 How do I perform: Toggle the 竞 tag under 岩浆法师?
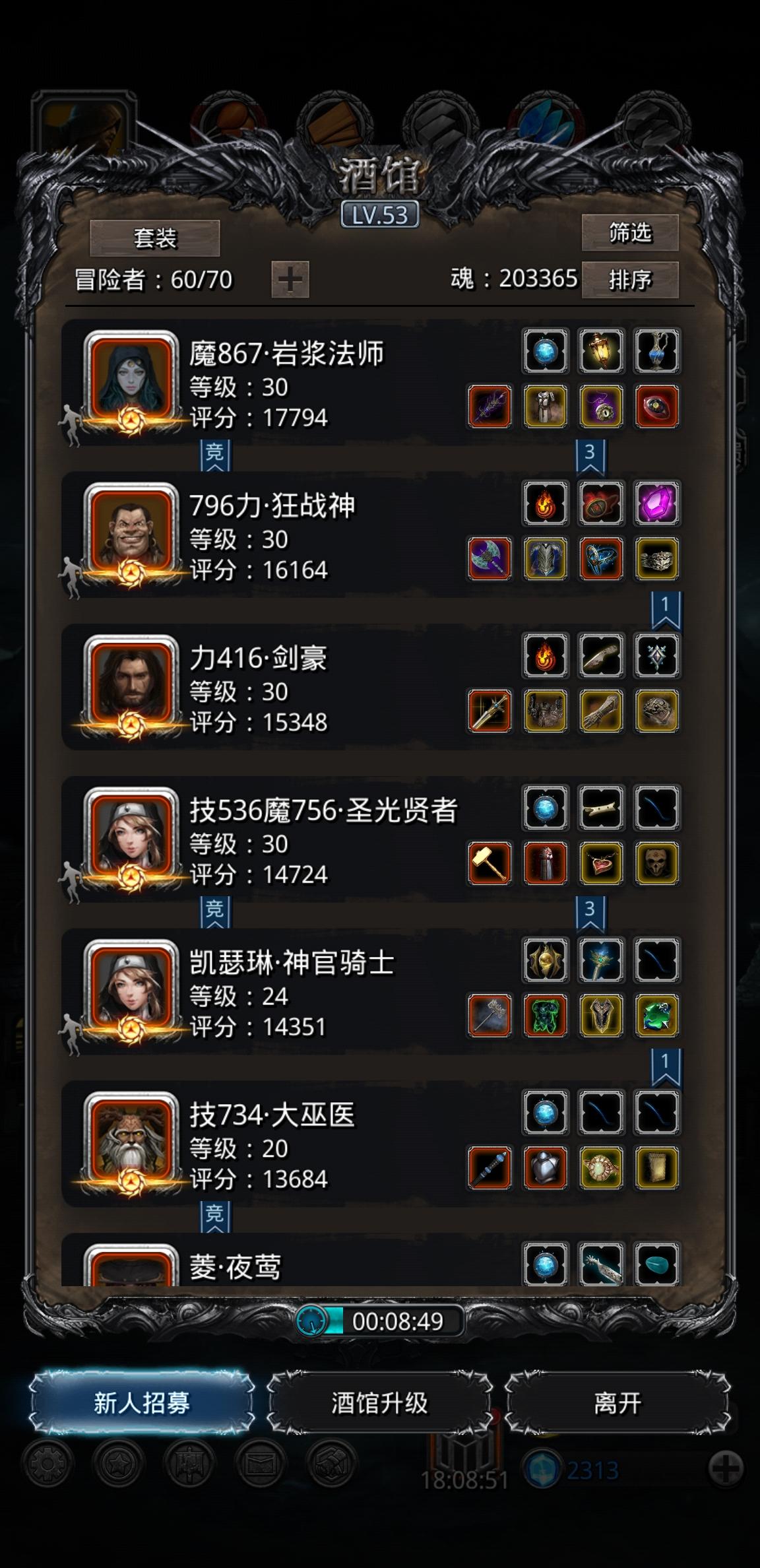(215, 455)
